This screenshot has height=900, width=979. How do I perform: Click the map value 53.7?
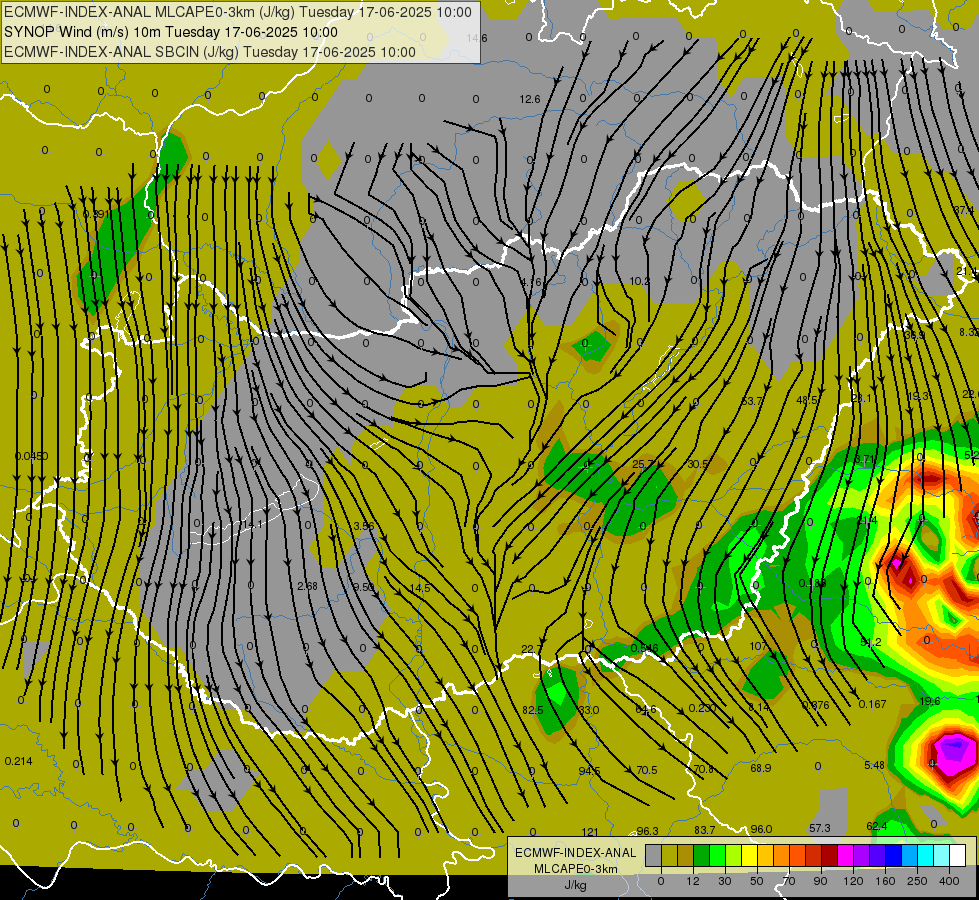pyautogui.click(x=752, y=401)
